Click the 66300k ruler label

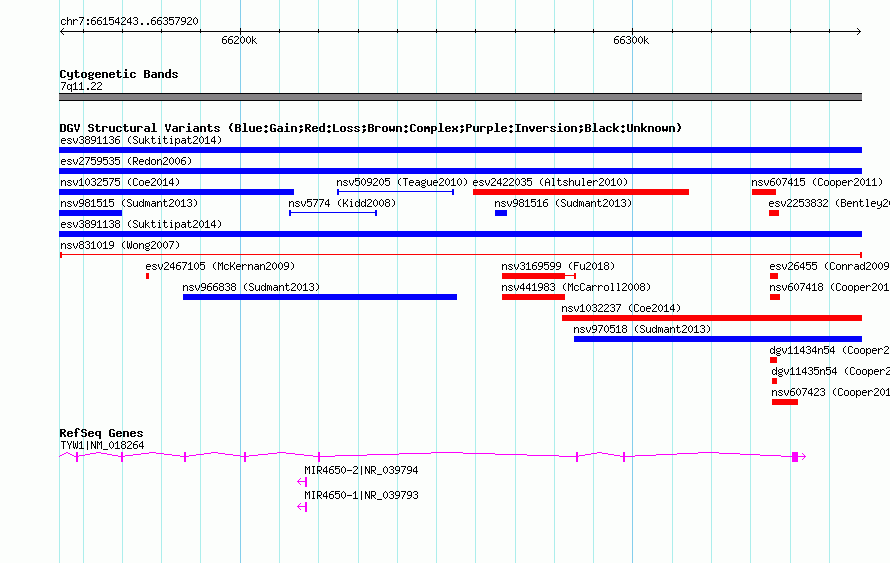pyautogui.click(x=631, y=40)
